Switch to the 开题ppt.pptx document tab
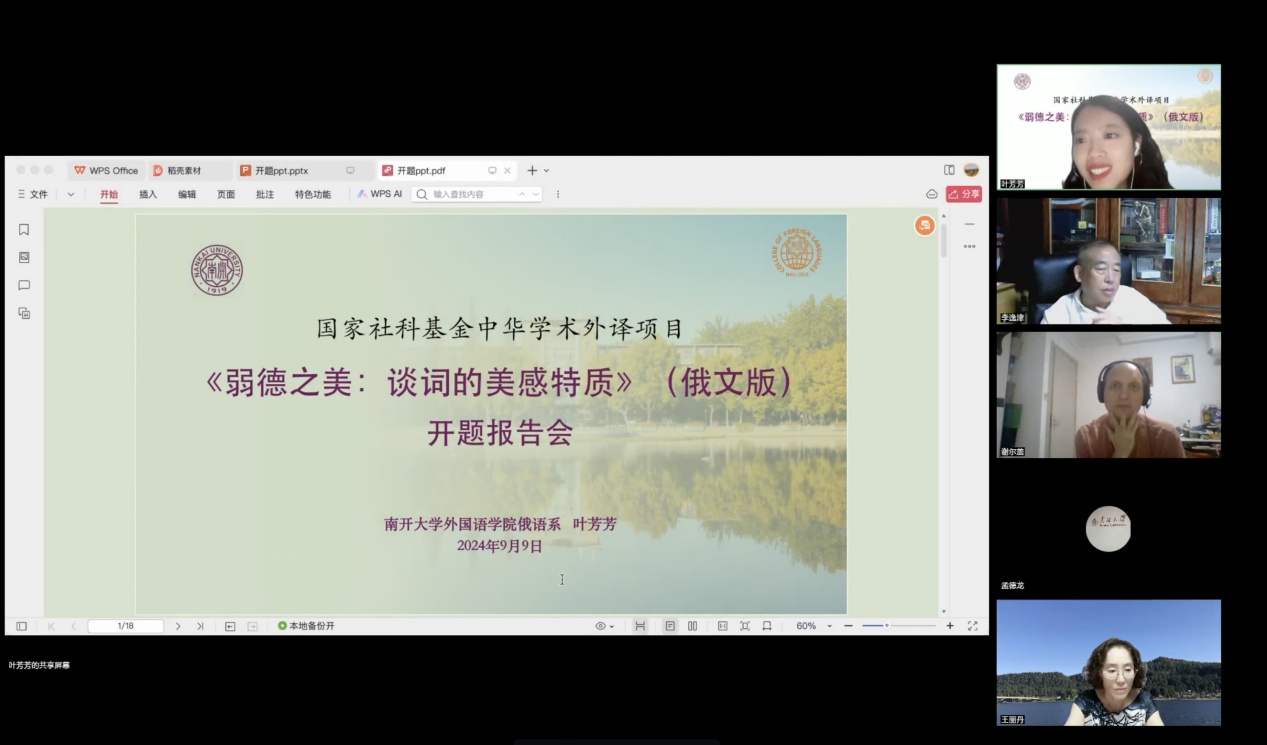This screenshot has width=1267, height=745. 282,171
